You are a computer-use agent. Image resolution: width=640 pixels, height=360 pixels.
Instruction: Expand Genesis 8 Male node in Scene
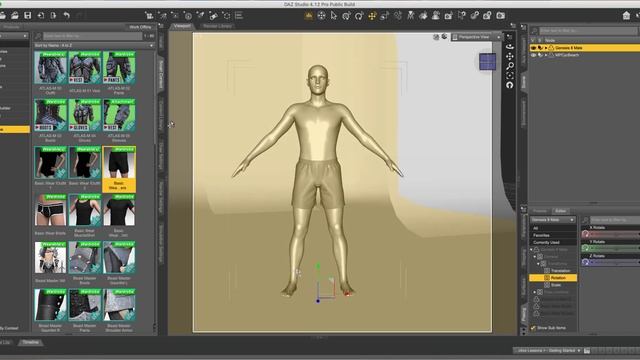[546, 48]
